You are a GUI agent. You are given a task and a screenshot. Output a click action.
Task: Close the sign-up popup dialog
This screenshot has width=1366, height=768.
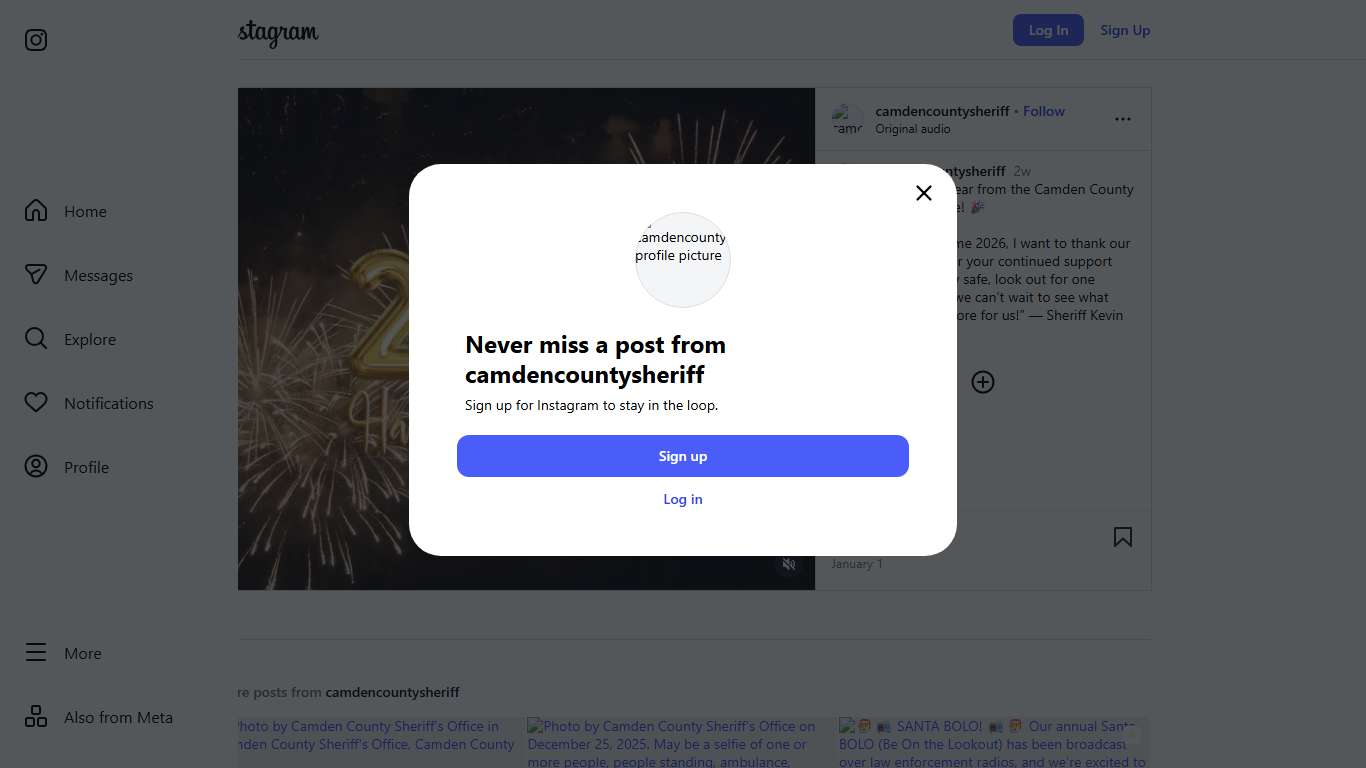tap(924, 193)
